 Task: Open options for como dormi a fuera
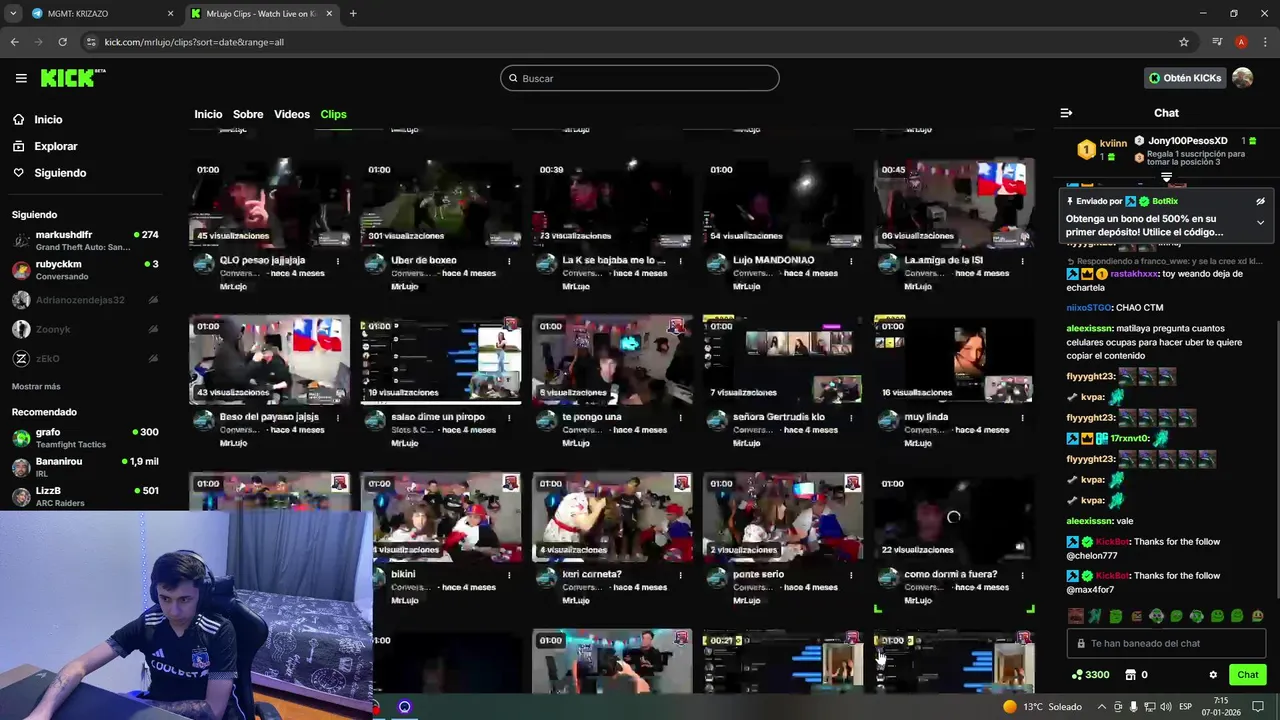(x=1022, y=575)
